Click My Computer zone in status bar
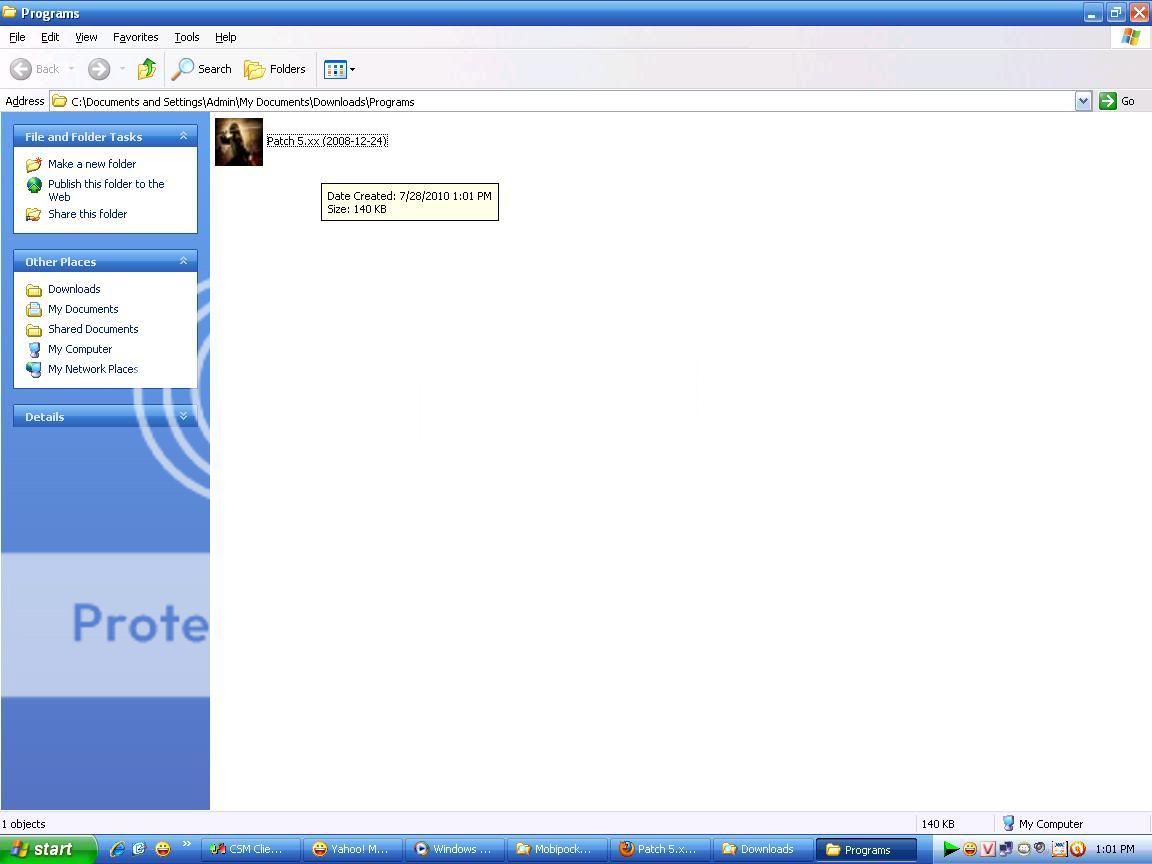The height and width of the screenshot is (864, 1152). [1043, 824]
